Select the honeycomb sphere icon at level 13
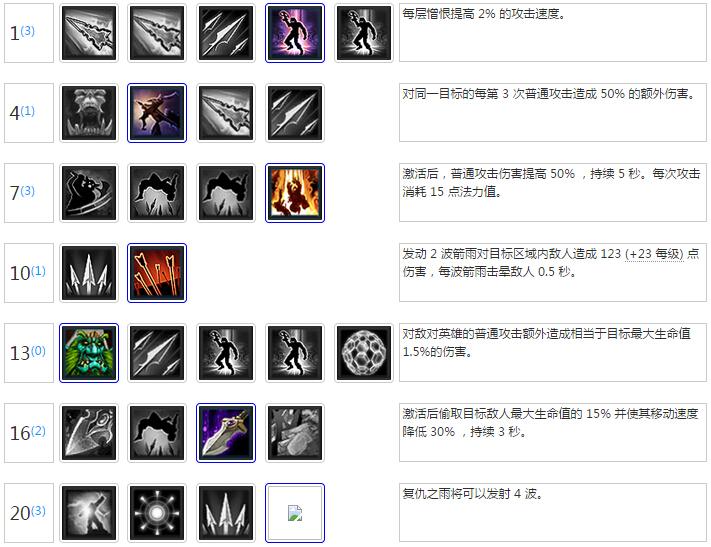 click(364, 353)
